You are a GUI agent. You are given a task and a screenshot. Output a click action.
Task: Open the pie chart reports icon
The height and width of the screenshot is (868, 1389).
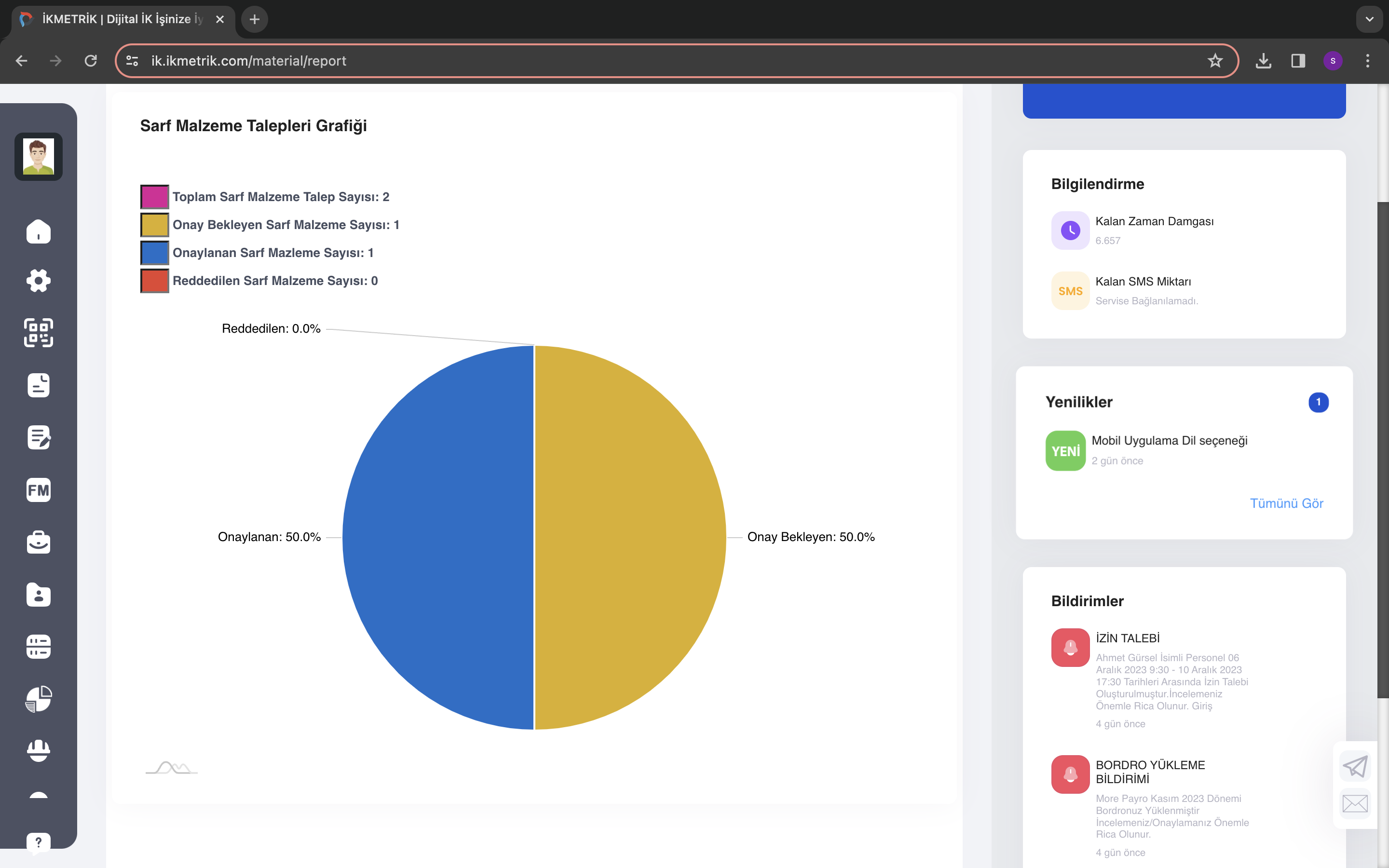pyautogui.click(x=39, y=699)
